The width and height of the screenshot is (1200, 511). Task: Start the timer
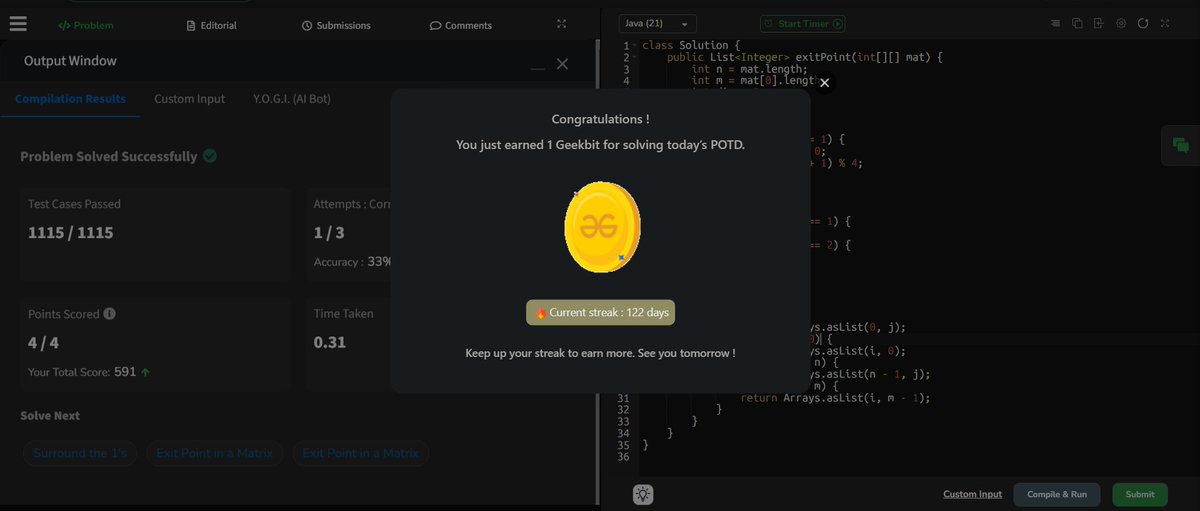pyautogui.click(x=802, y=23)
